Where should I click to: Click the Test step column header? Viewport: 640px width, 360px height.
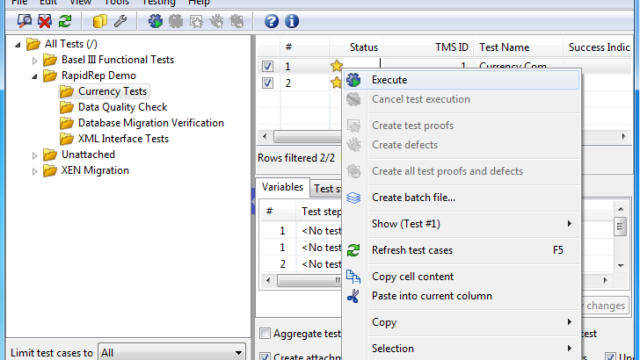click(320, 211)
